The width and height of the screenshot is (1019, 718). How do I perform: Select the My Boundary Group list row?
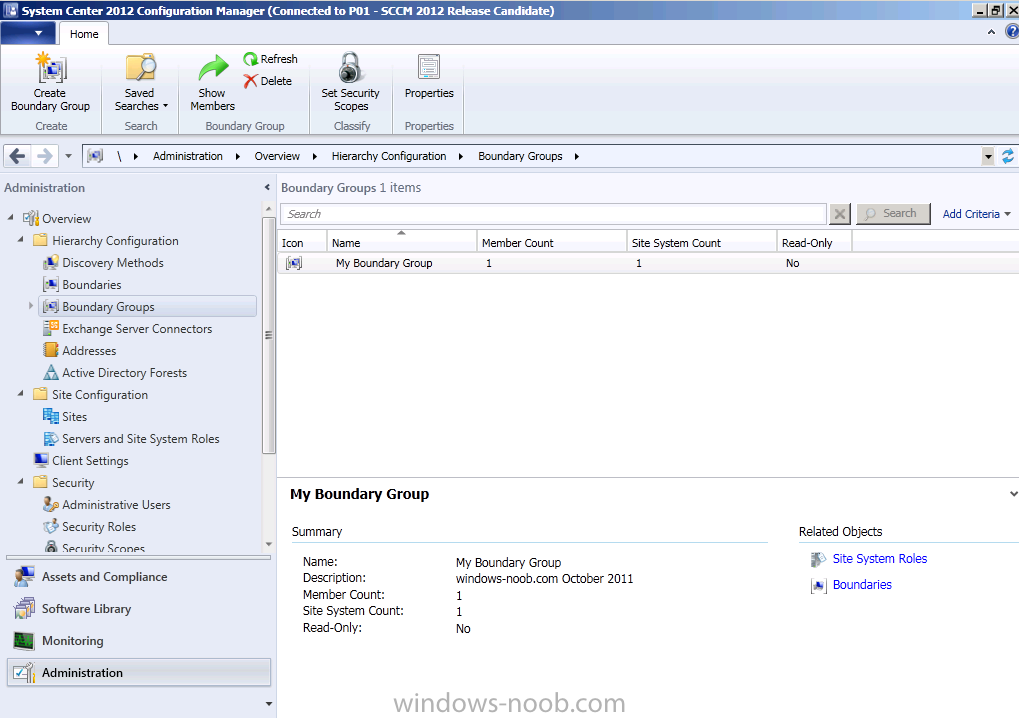(648, 263)
